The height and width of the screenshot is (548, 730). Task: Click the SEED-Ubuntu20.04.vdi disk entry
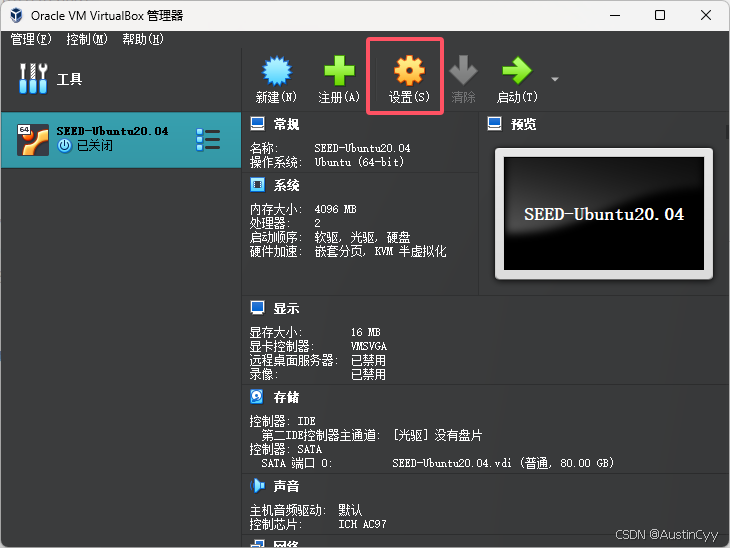(503, 463)
